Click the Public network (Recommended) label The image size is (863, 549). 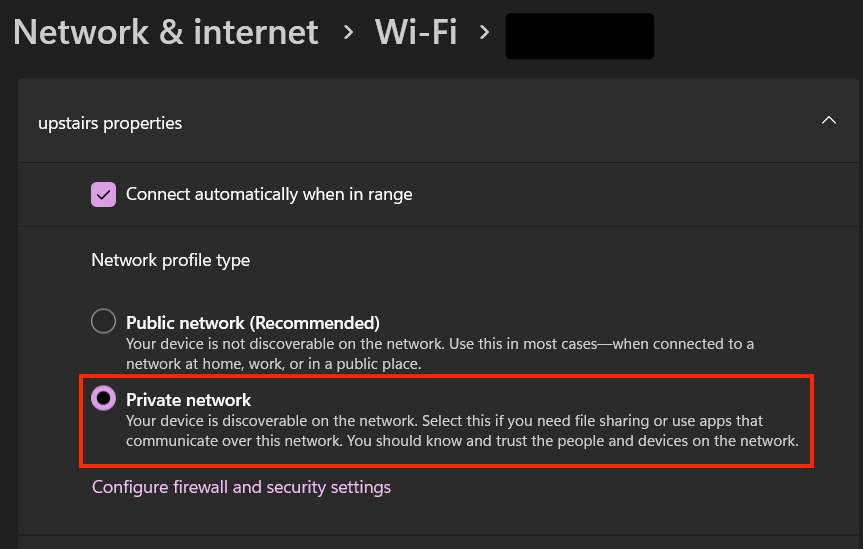pos(253,323)
